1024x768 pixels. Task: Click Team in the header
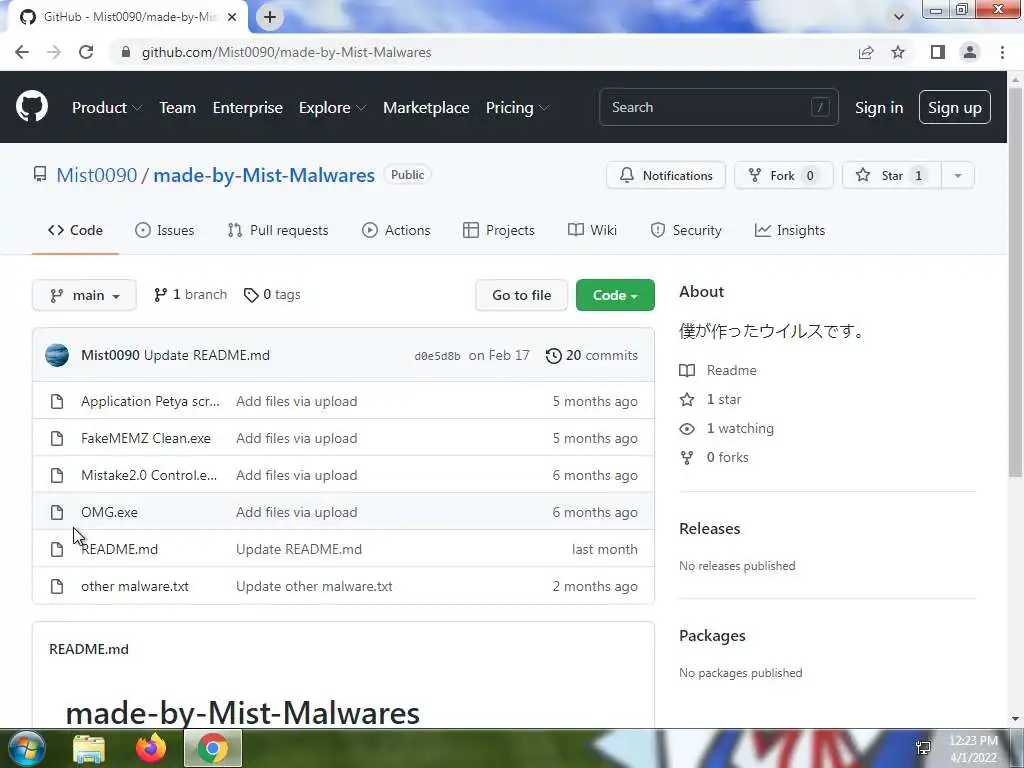pyautogui.click(x=178, y=108)
